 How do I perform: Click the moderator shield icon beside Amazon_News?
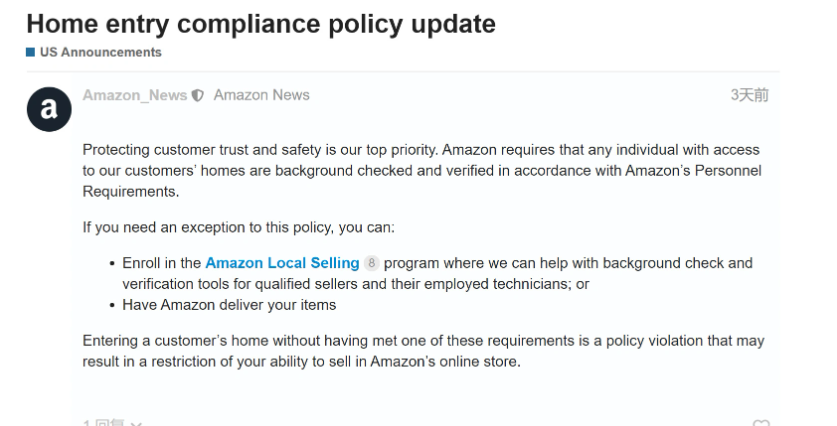point(198,96)
